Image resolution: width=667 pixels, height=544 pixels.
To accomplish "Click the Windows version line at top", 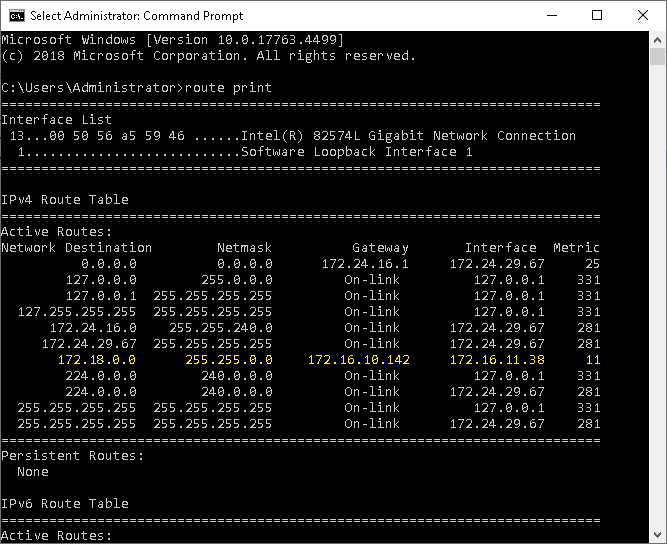I will point(172,40).
